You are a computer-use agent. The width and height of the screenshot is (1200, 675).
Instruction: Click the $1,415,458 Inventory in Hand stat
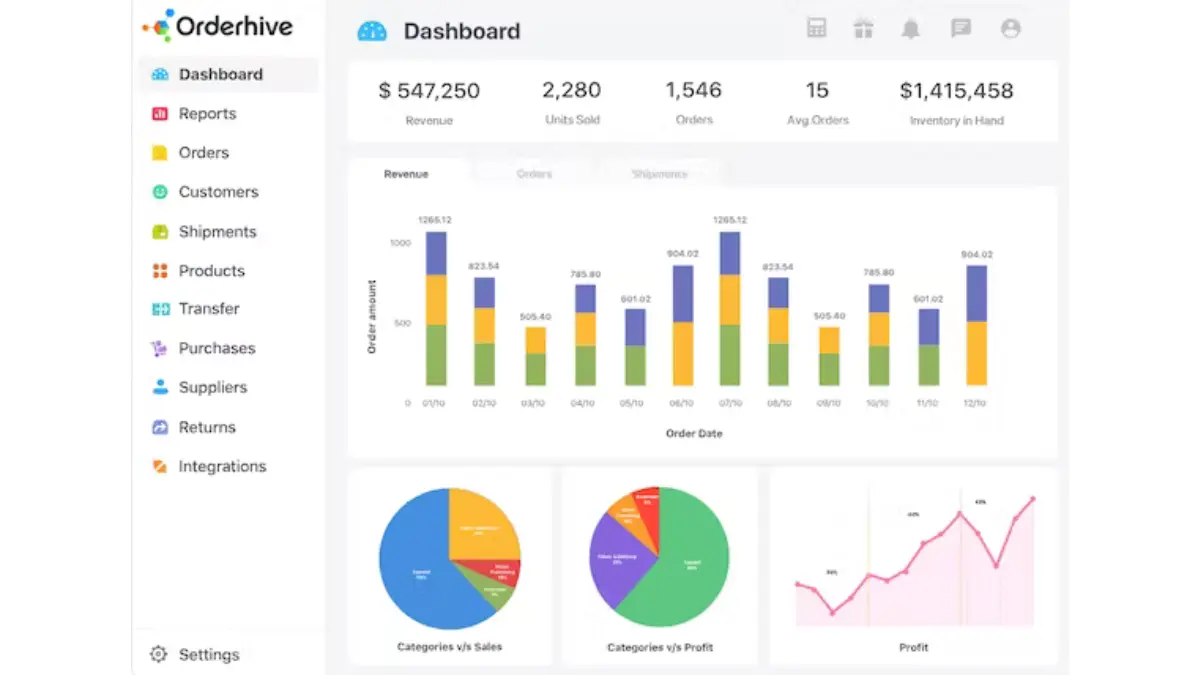point(956,100)
